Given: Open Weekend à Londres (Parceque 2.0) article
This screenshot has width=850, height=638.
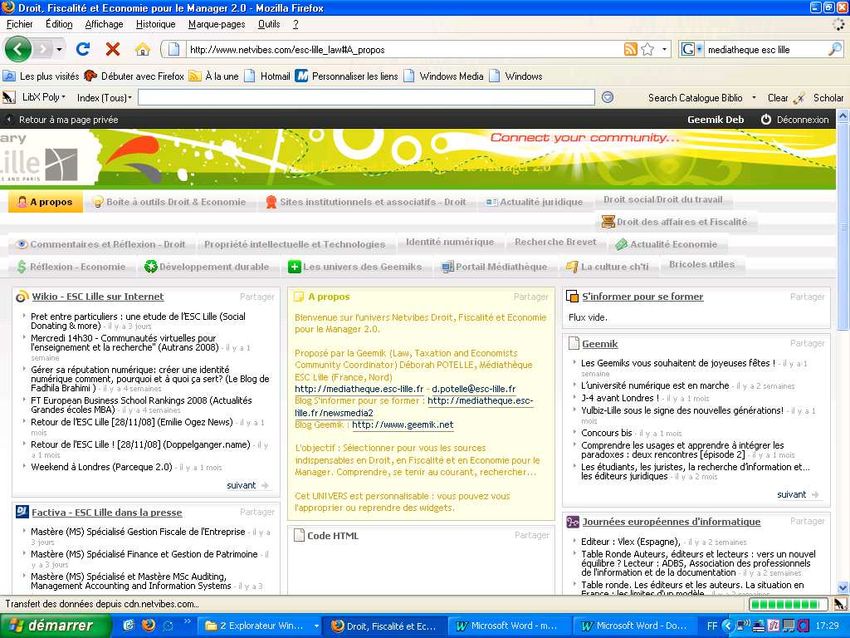Looking at the screenshot, I should tap(101, 467).
